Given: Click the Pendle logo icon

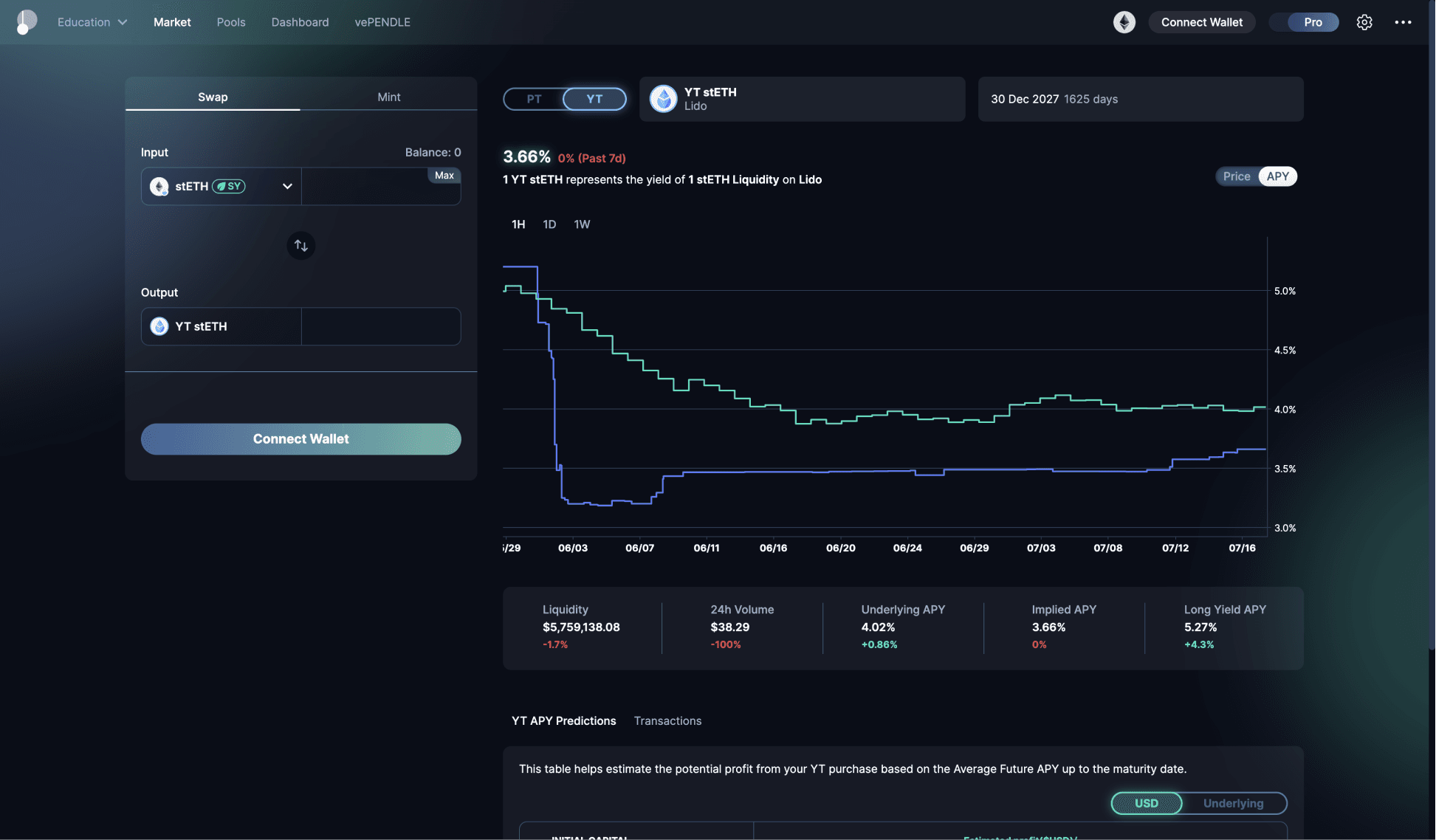Looking at the screenshot, I should tap(26, 21).
